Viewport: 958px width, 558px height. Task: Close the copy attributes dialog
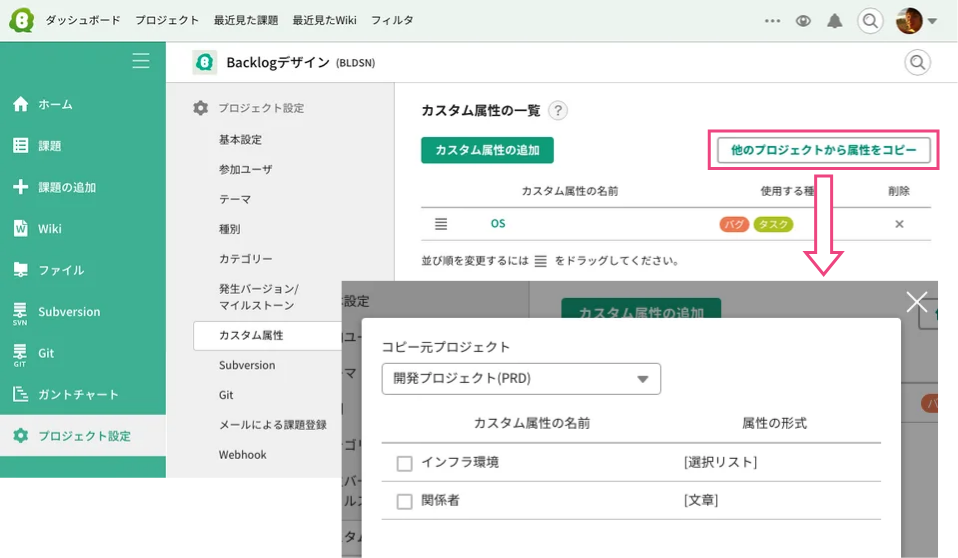[916, 301]
